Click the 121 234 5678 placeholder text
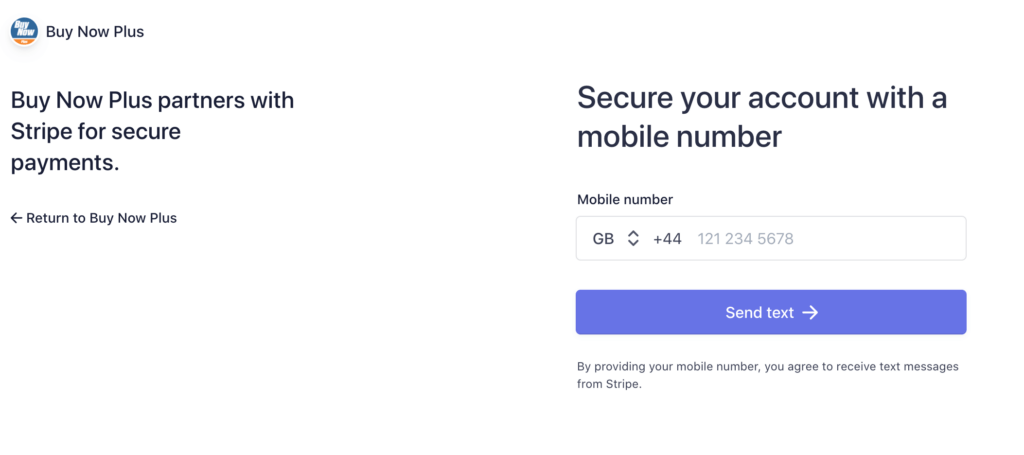The image size is (1024, 455). click(x=745, y=239)
